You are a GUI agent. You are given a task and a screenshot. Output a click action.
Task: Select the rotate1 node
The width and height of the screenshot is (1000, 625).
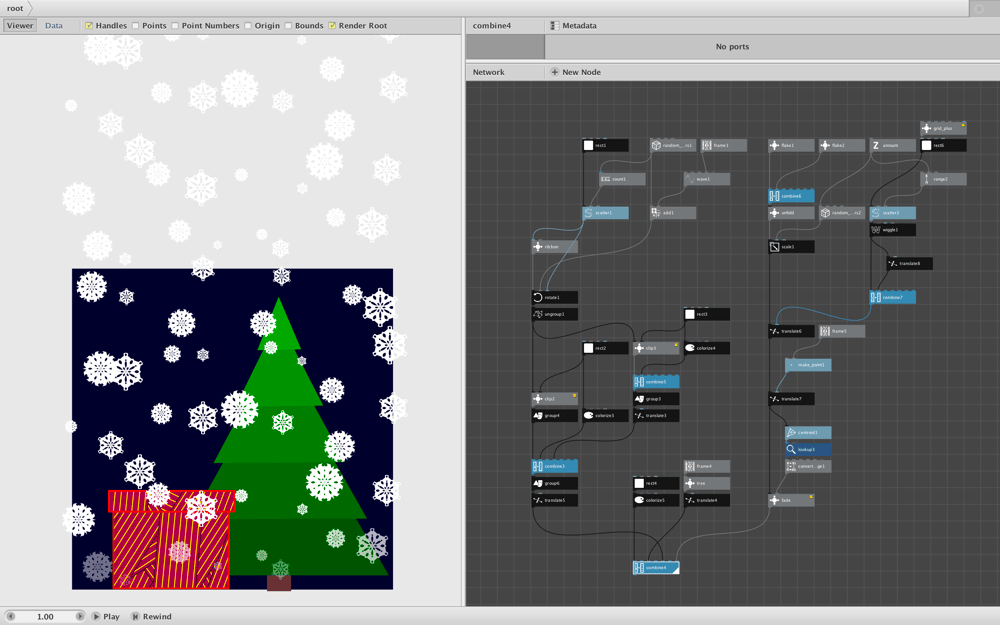coord(555,297)
